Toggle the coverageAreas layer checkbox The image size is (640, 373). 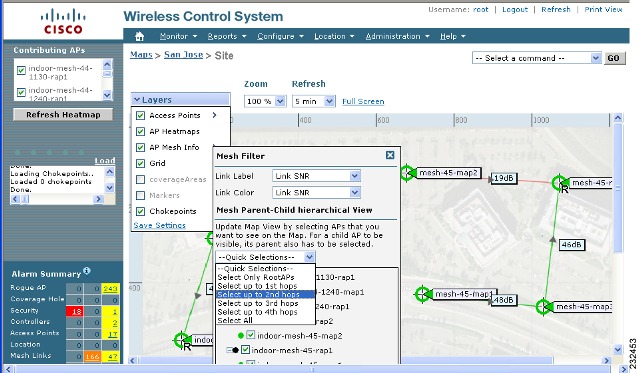140,180
